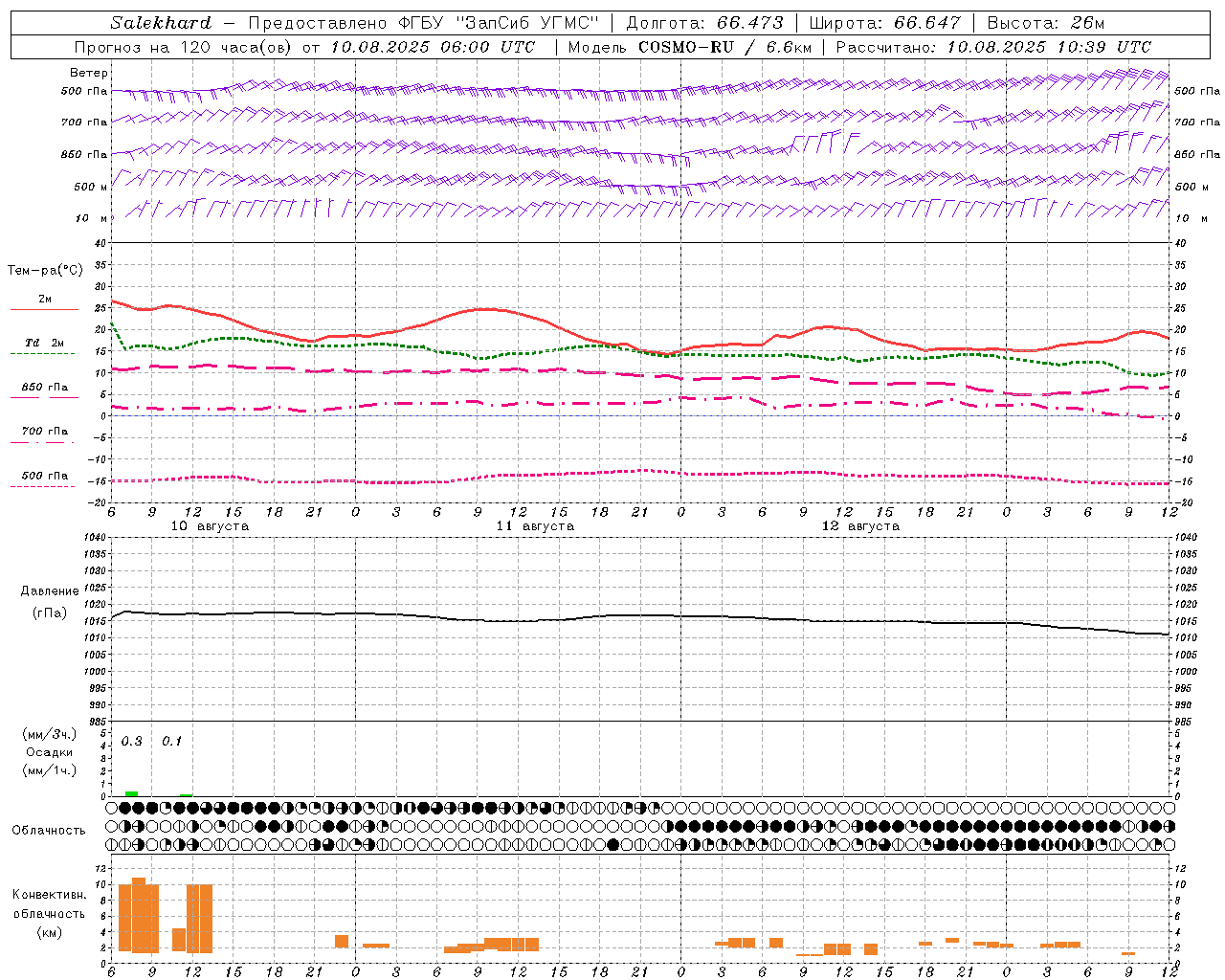1225x980 pixels.
Task: Click the "Конвективн." convective cloud label
Action: tap(49, 895)
